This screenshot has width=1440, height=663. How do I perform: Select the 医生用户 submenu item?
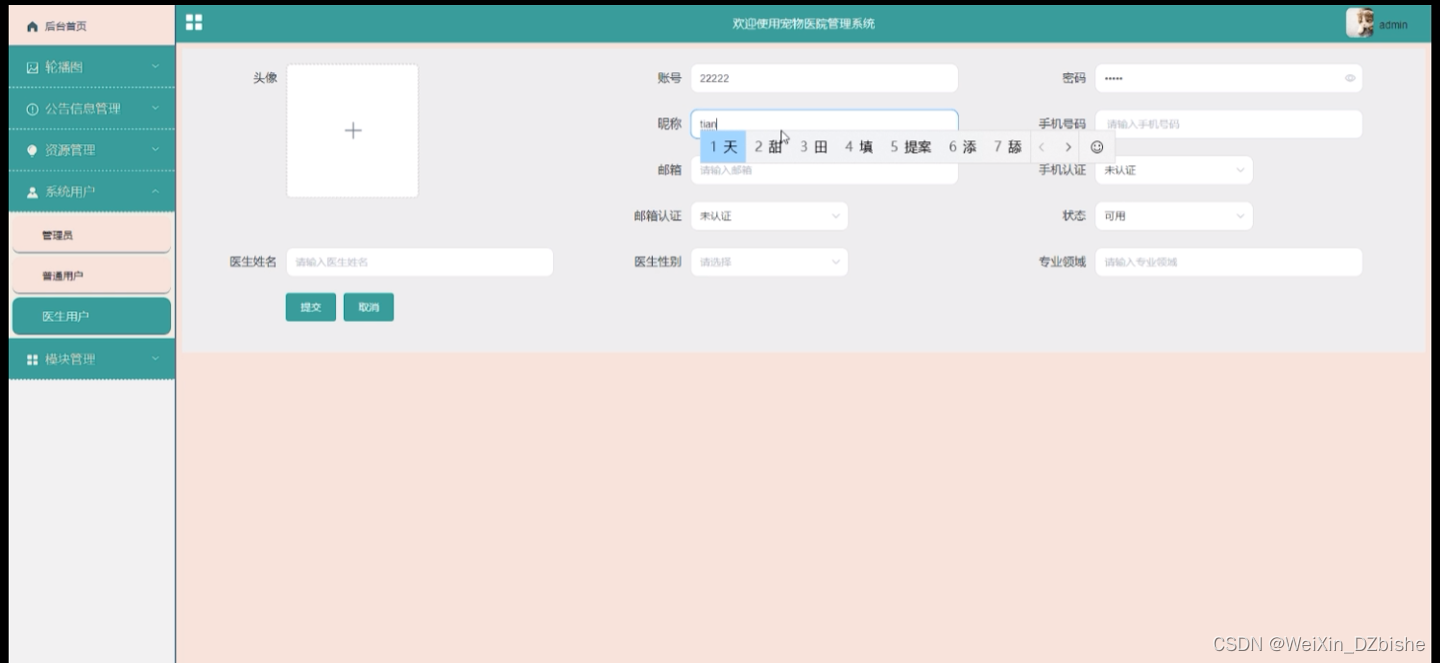tap(92, 316)
